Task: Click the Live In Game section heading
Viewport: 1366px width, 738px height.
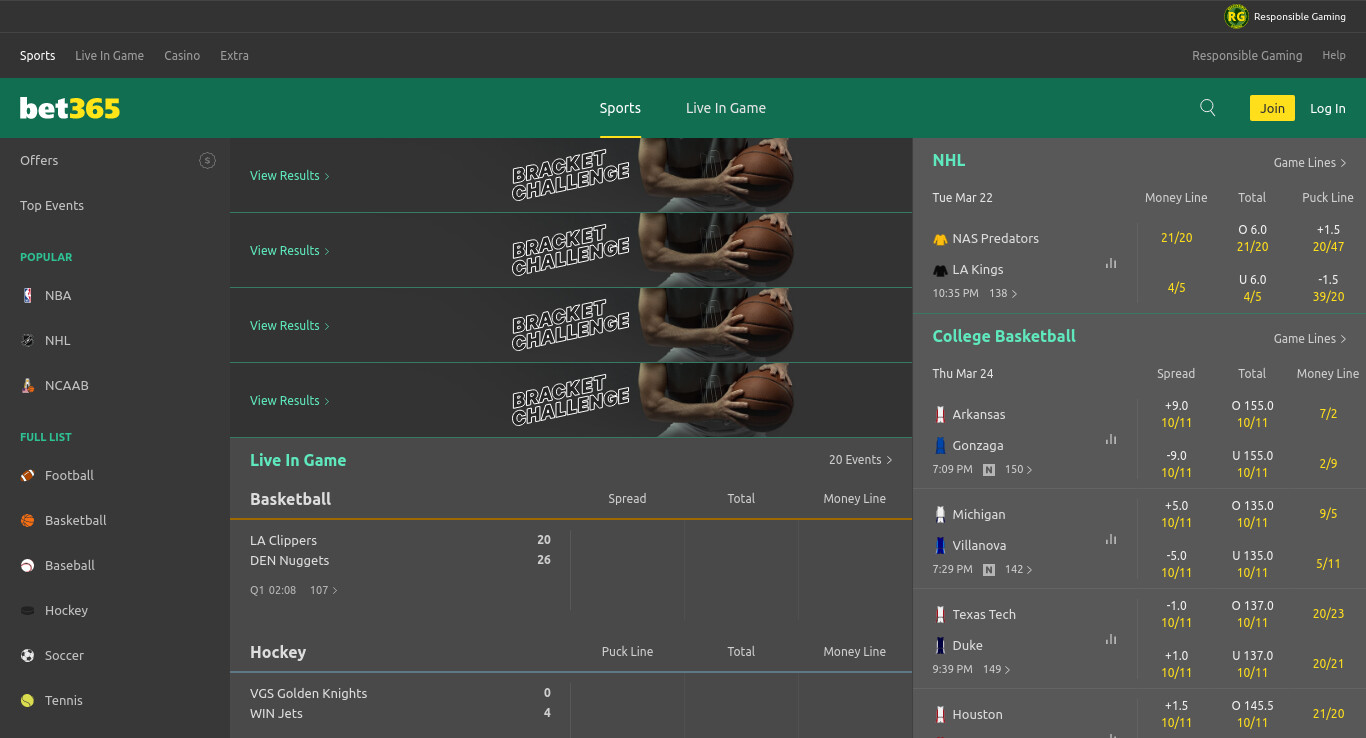Action: [298, 460]
